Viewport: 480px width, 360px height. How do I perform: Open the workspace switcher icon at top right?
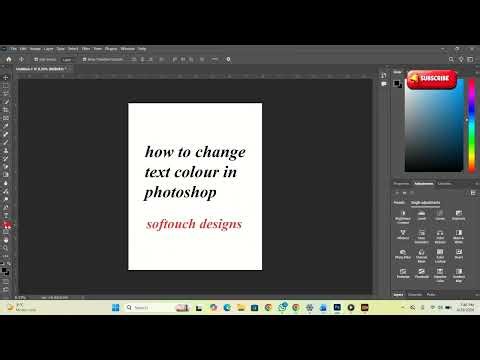click(x=470, y=59)
